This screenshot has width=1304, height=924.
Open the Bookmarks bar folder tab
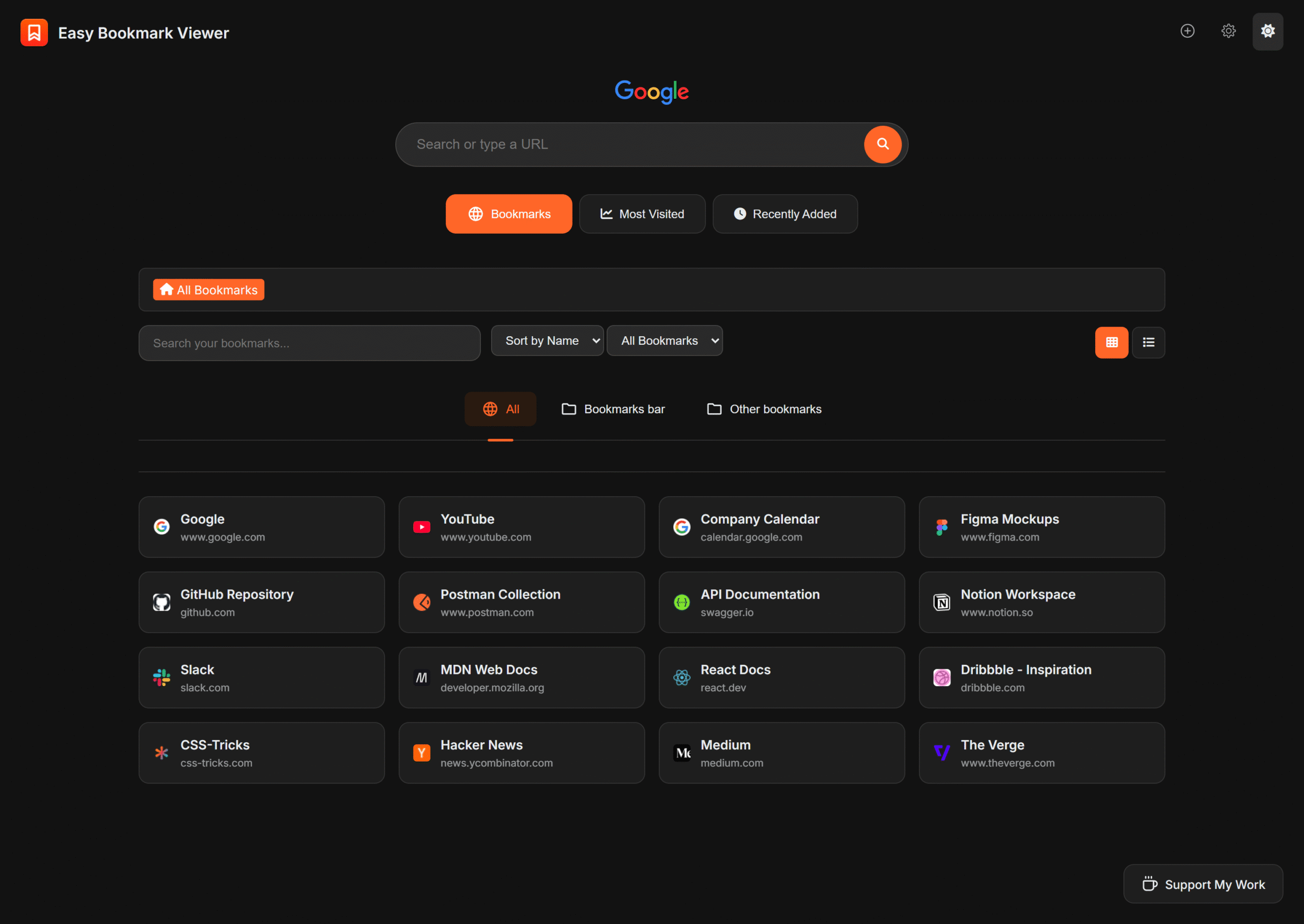pyautogui.click(x=613, y=409)
